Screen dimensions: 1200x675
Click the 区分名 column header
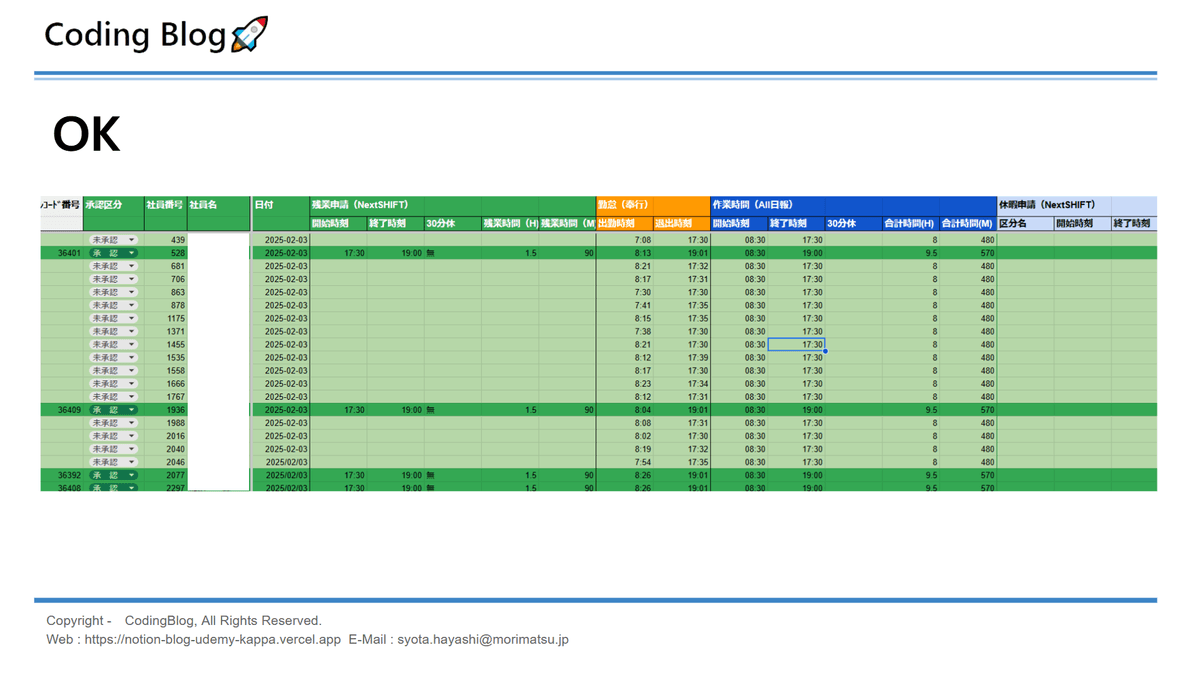[x=1013, y=224]
